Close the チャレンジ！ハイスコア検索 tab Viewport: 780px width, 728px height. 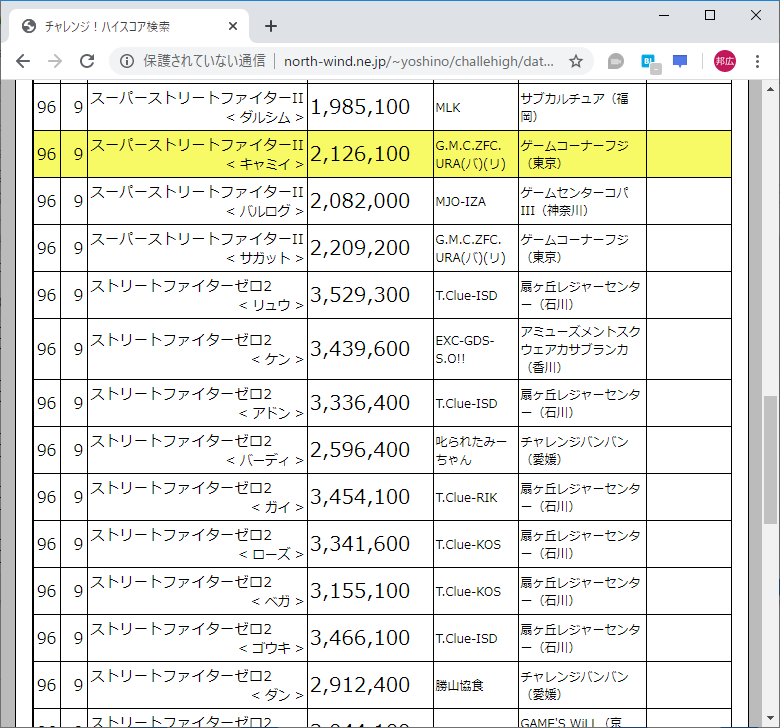233,26
